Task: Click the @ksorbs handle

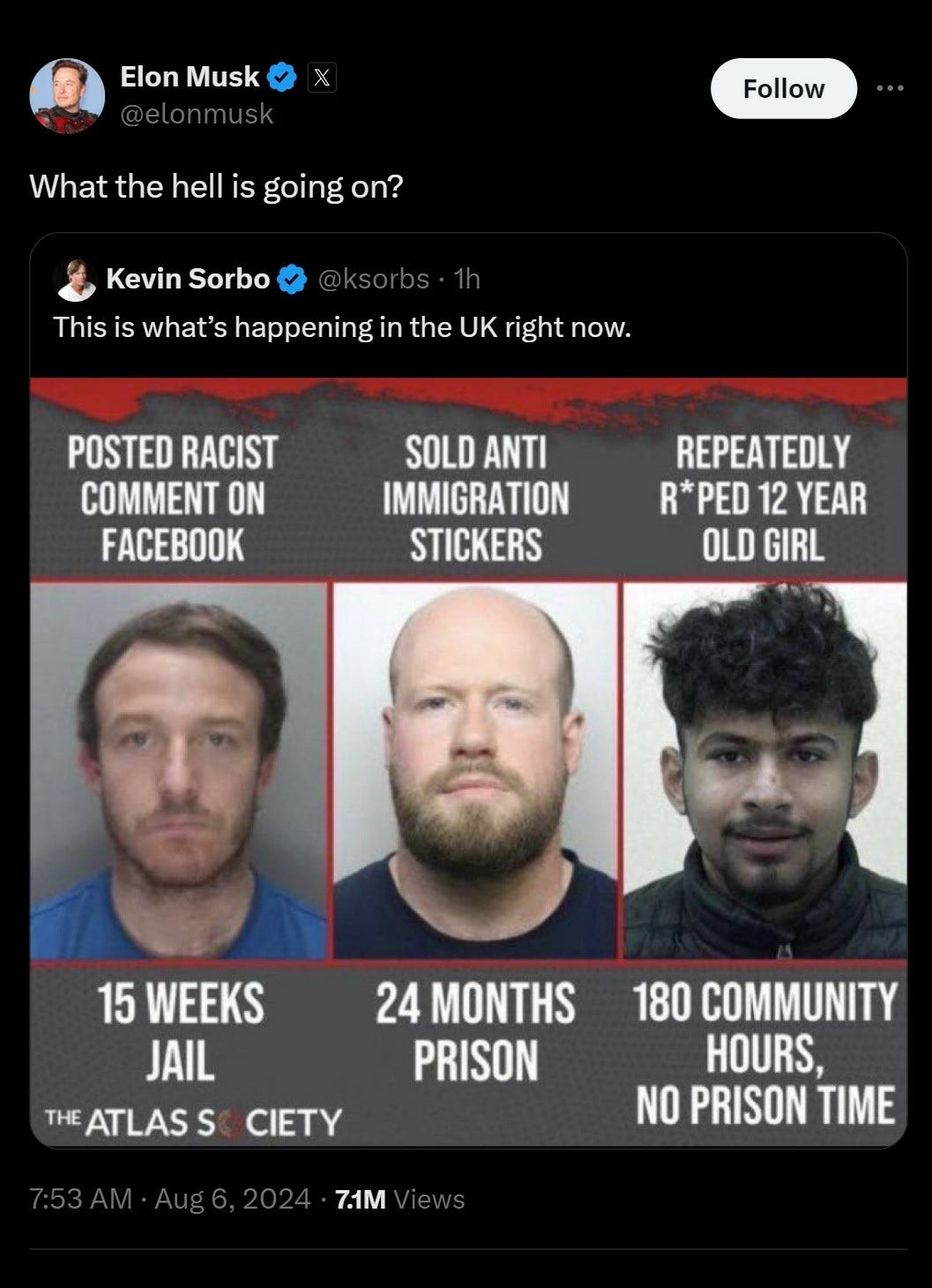Action: 372,279
